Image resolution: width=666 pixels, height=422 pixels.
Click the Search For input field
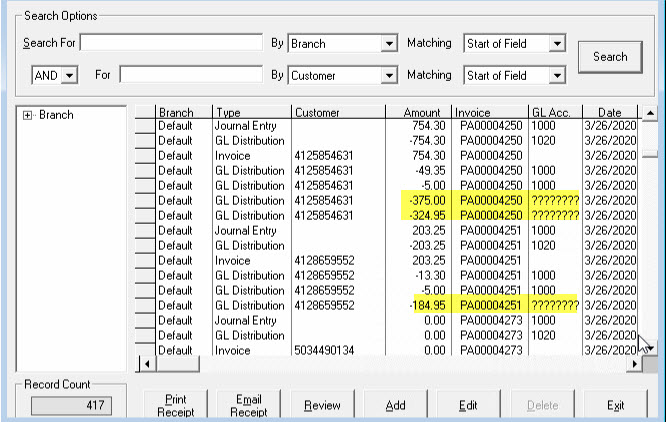pyautogui.click(x=171, y=43)
